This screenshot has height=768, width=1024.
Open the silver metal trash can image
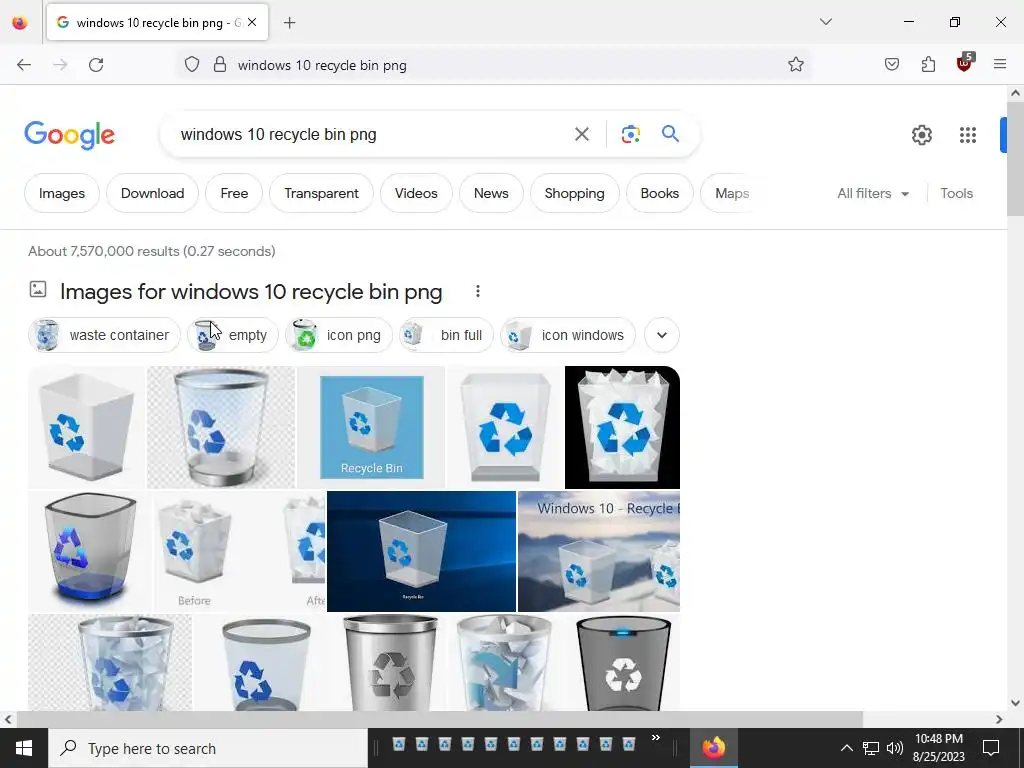[391, 662]
